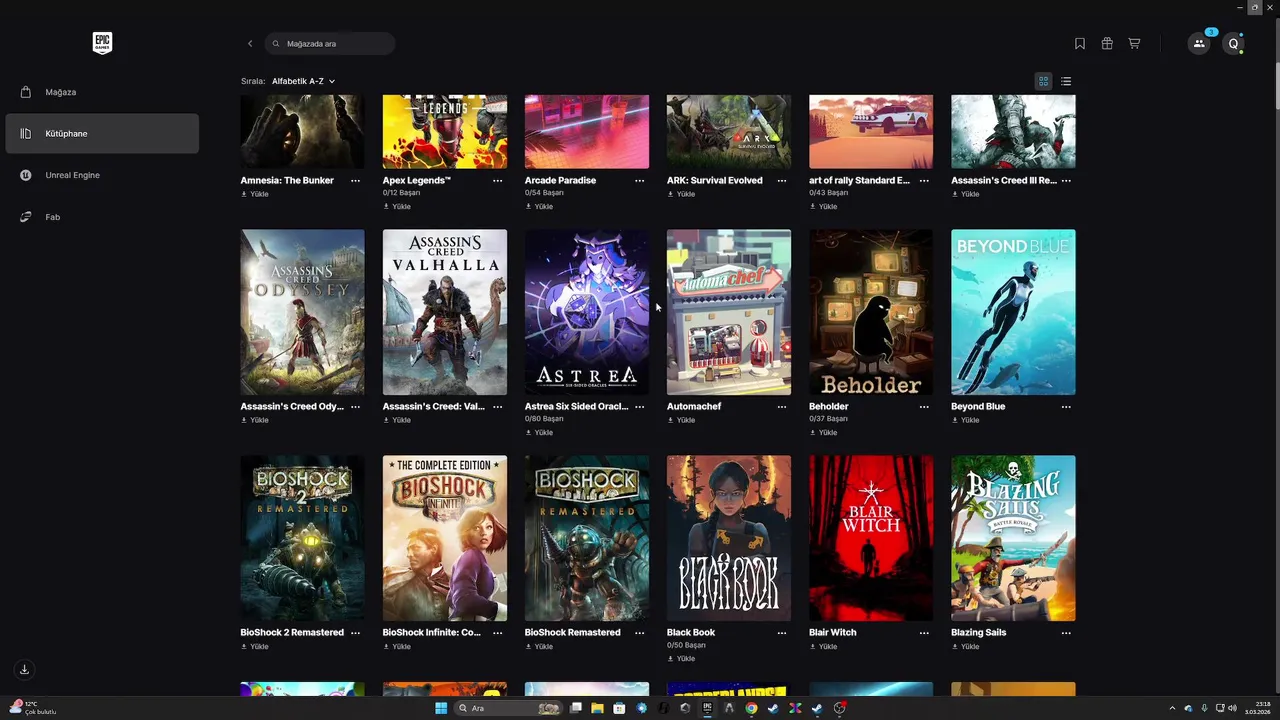The width and height of the screenshot is (1280, 720).
Task: Open Microsoft Store from taskbar
Action: (x=619, y=708)
